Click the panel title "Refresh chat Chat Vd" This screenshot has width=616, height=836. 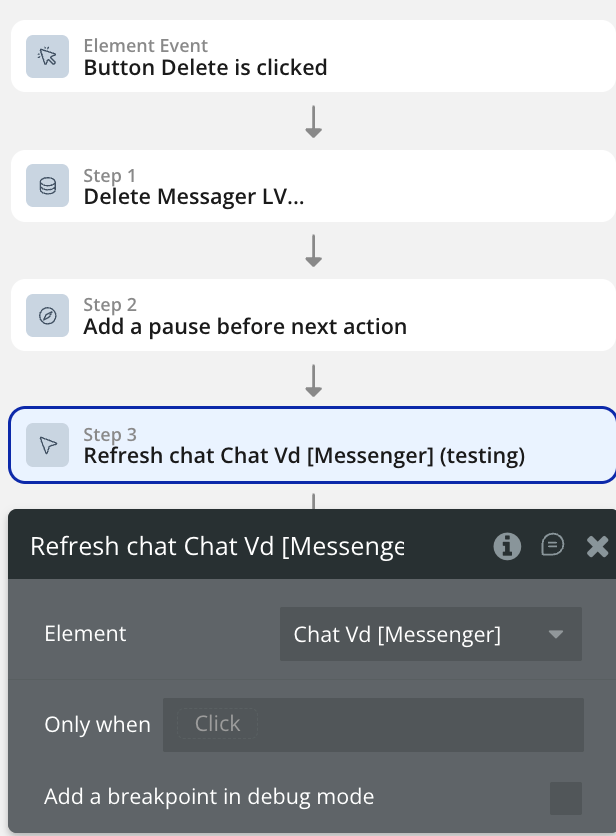point(217,546)
